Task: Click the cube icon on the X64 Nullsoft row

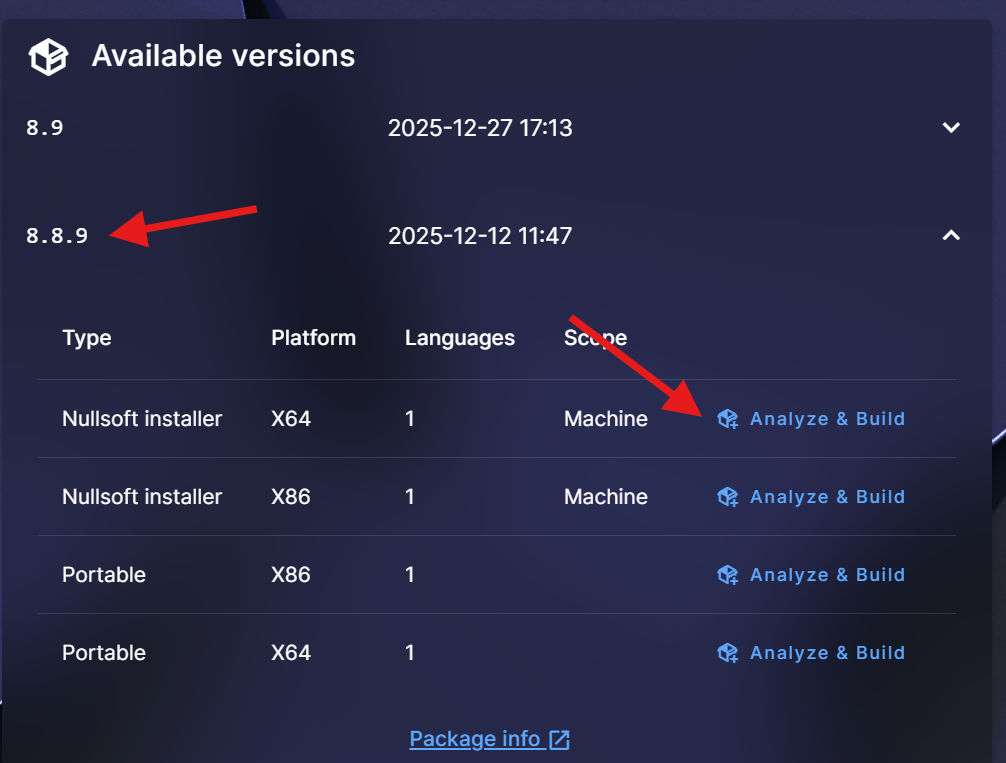Action: [727, 419]
